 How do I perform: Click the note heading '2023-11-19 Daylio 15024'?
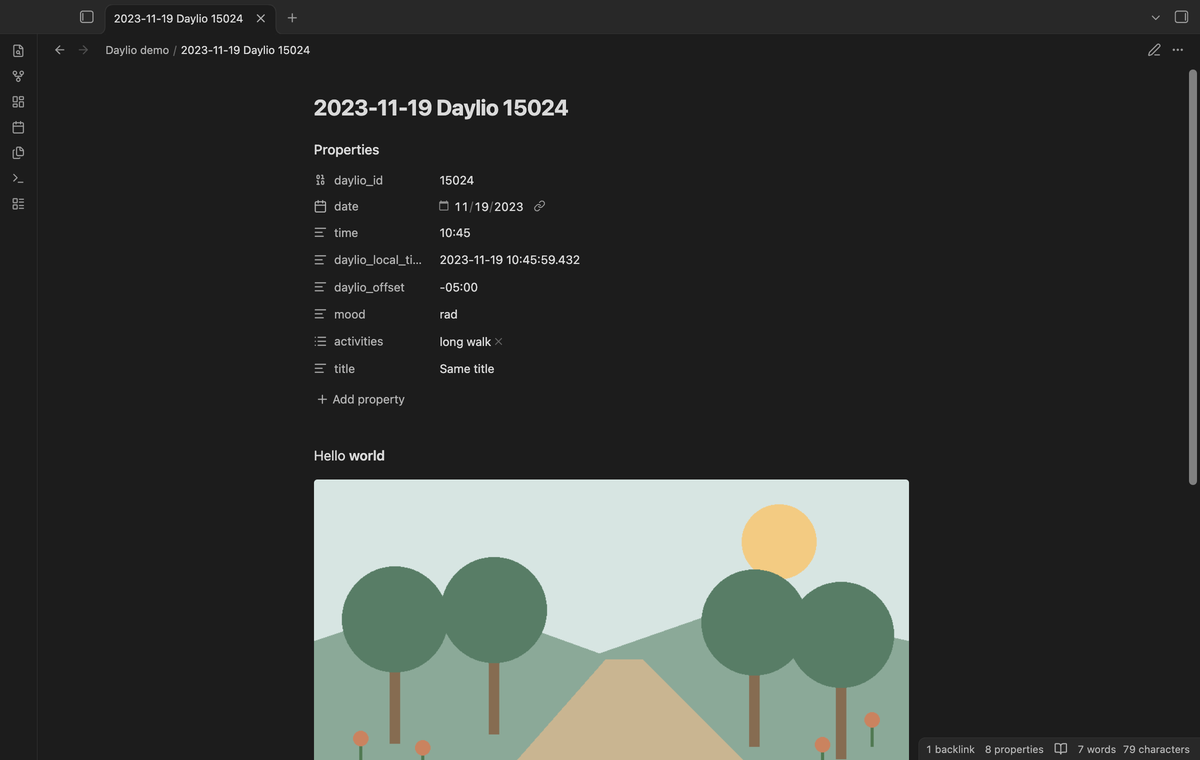pyautogui.click(x=441, y=108)
